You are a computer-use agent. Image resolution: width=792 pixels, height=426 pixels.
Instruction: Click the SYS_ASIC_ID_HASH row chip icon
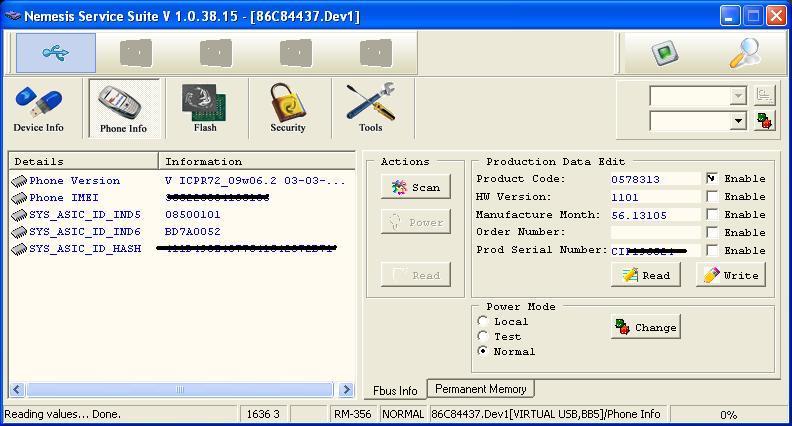[19, 249]
